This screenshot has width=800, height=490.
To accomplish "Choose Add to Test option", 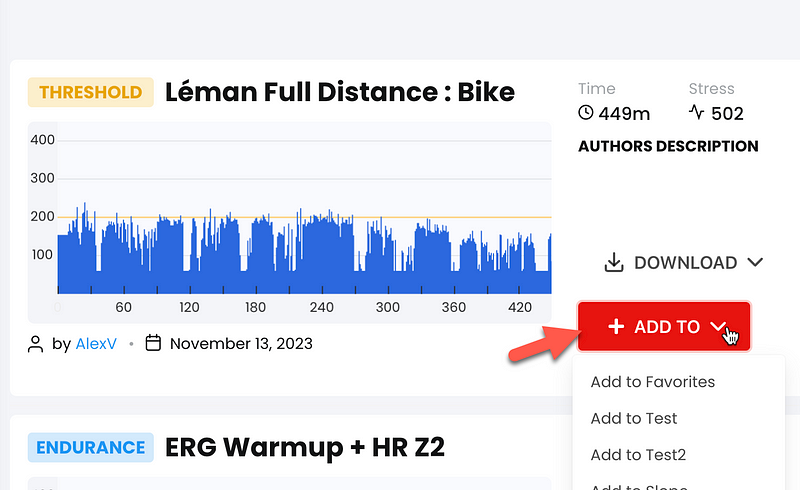I will [634, 419].
